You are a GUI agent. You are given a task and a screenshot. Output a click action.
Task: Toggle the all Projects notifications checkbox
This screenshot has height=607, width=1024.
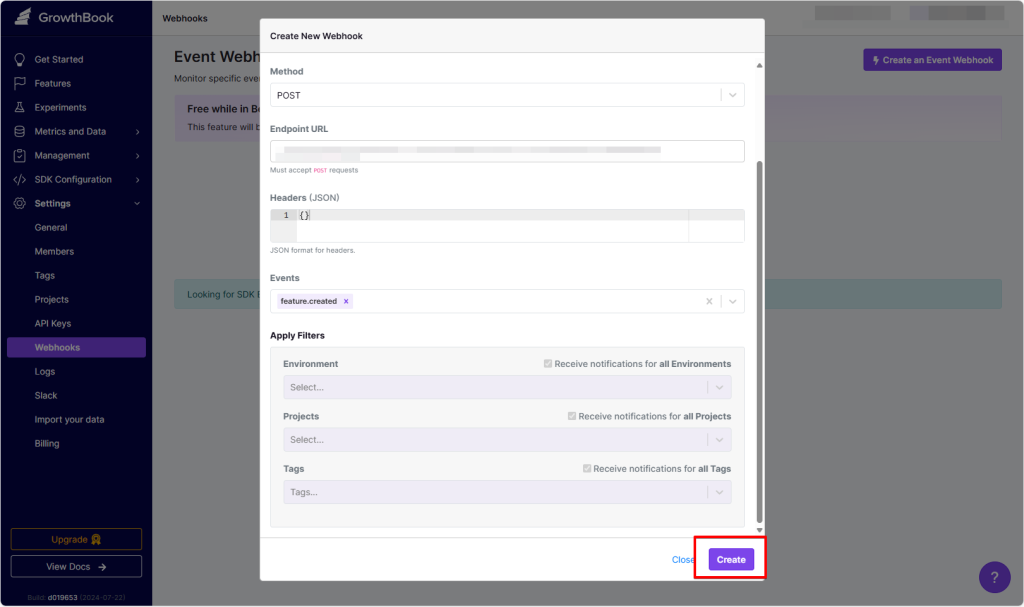(x=571, y=416)
